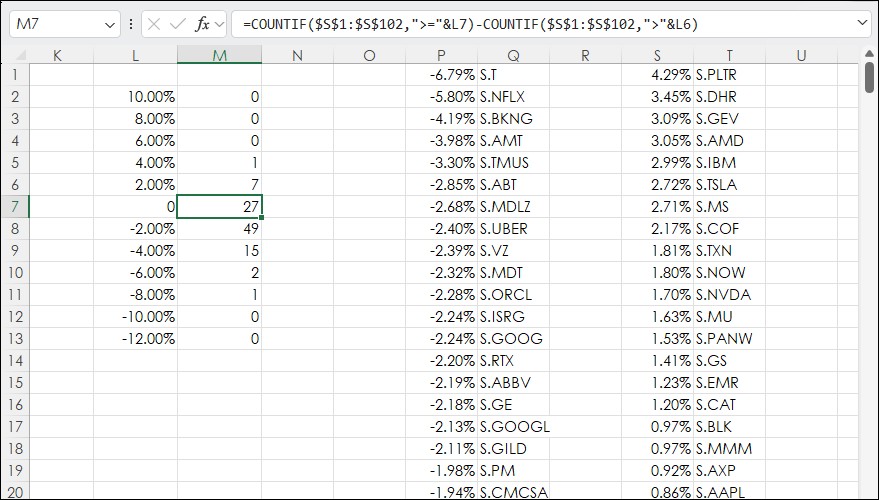The image size is (879, 500).
Task: Select column P header
Action: pos(441,55)
